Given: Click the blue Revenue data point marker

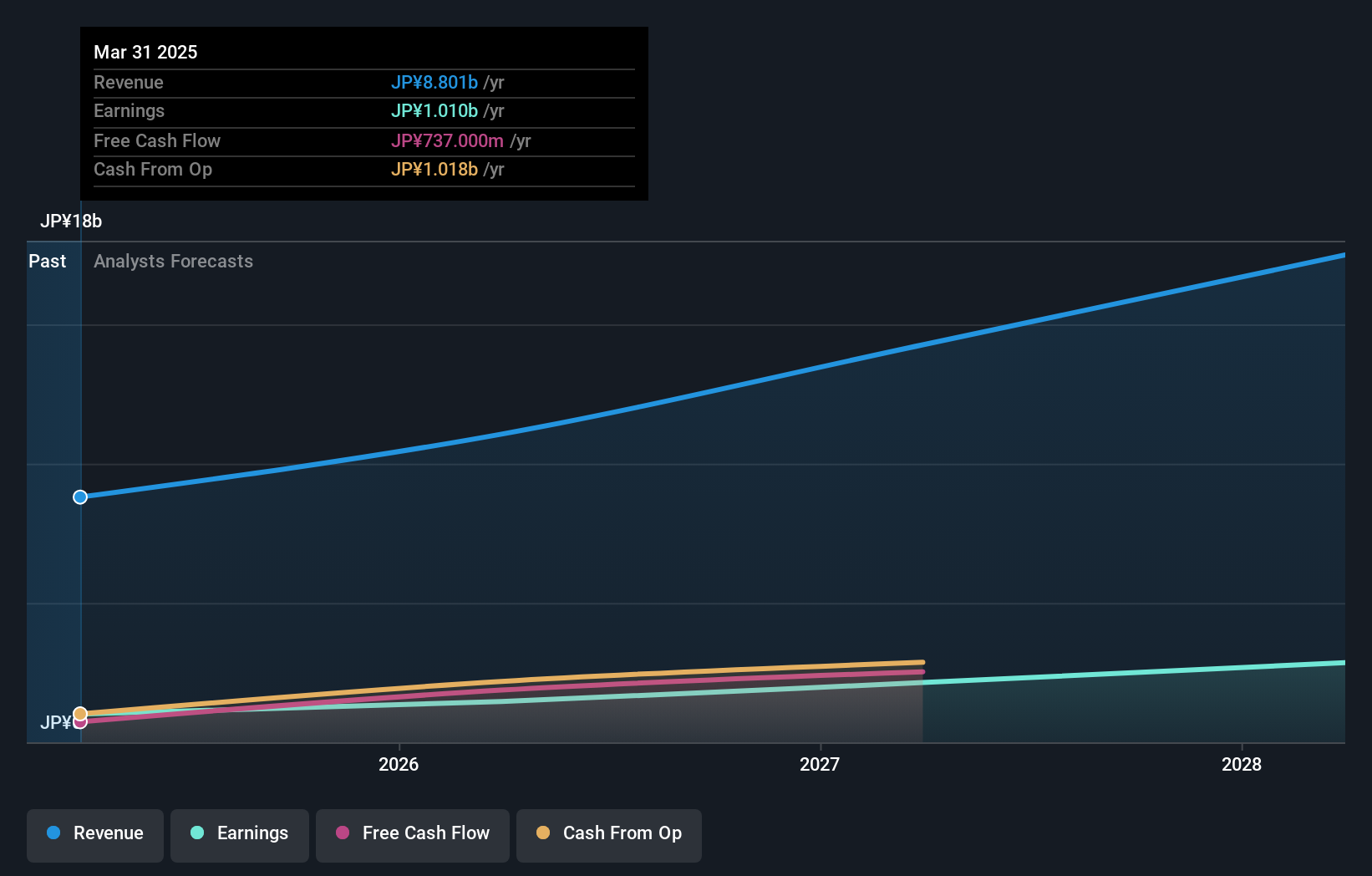Looking at the screenshot, I should tap(80, 497).
